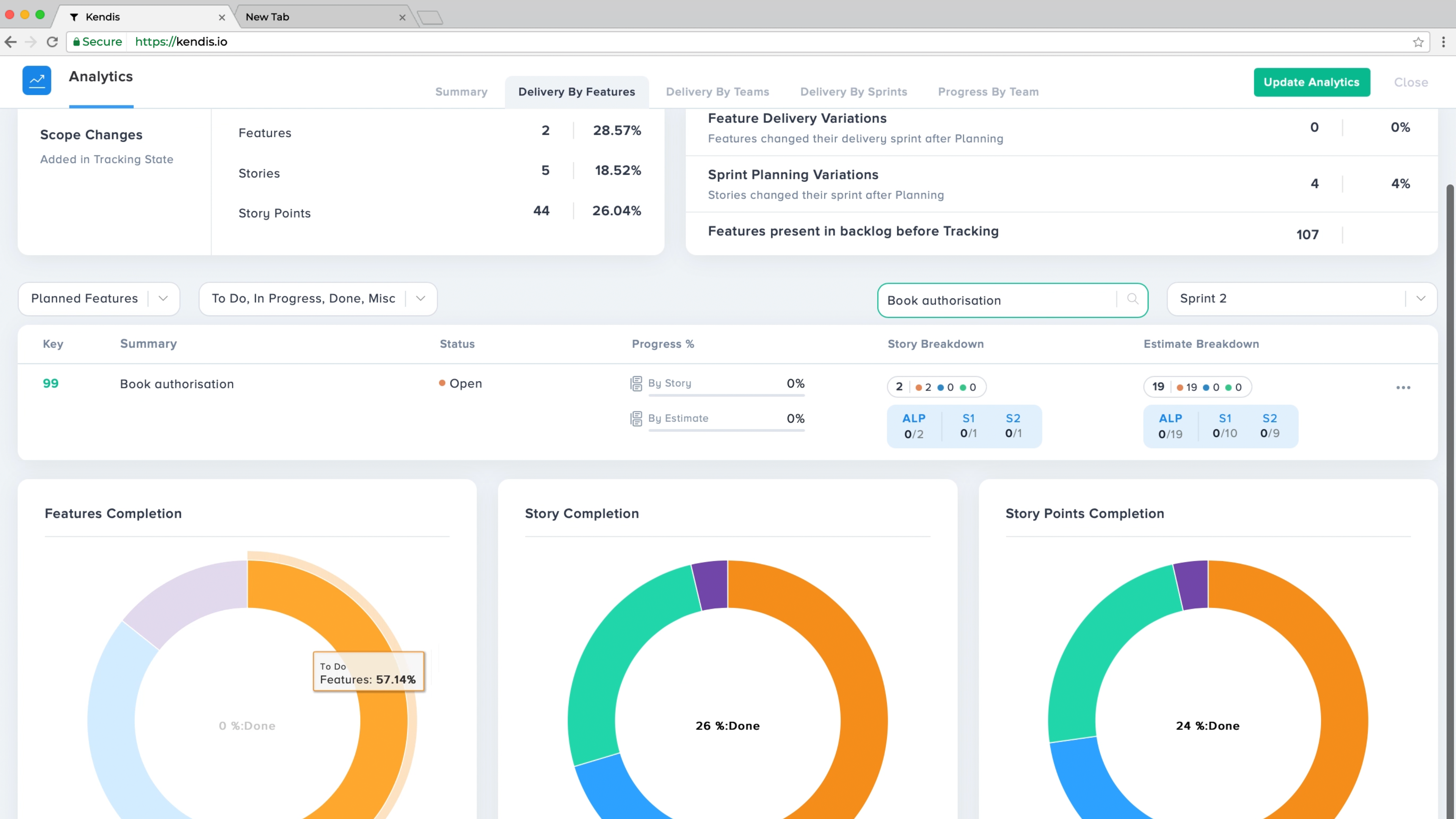Open Chrome three-dot menu
Viewport: 1456px width, 819px height.
click(1443, 42)
